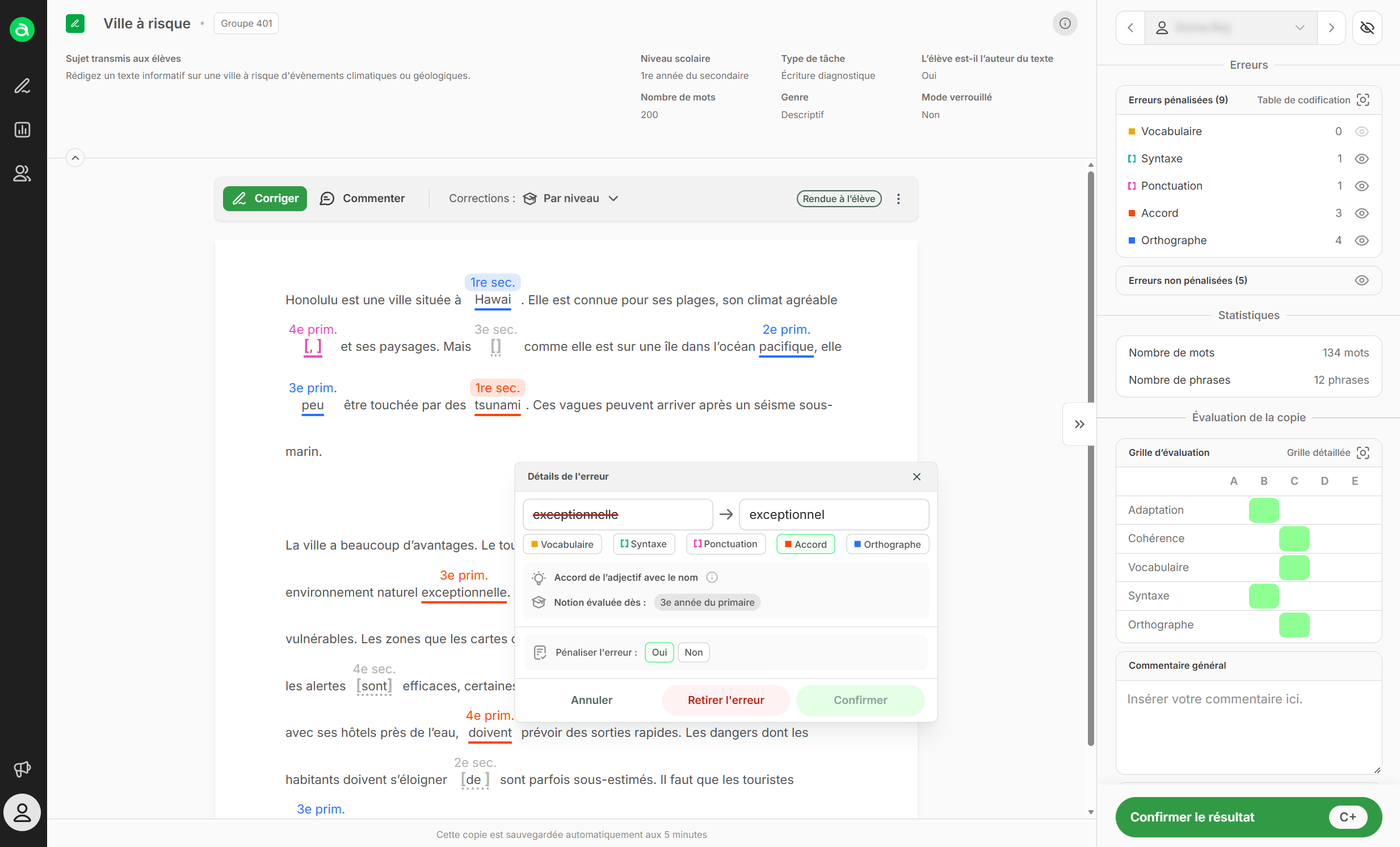Viewport: 1400px width, 847px height.
Task: Collapse the assignment header info section
Action: coord(75,157)
